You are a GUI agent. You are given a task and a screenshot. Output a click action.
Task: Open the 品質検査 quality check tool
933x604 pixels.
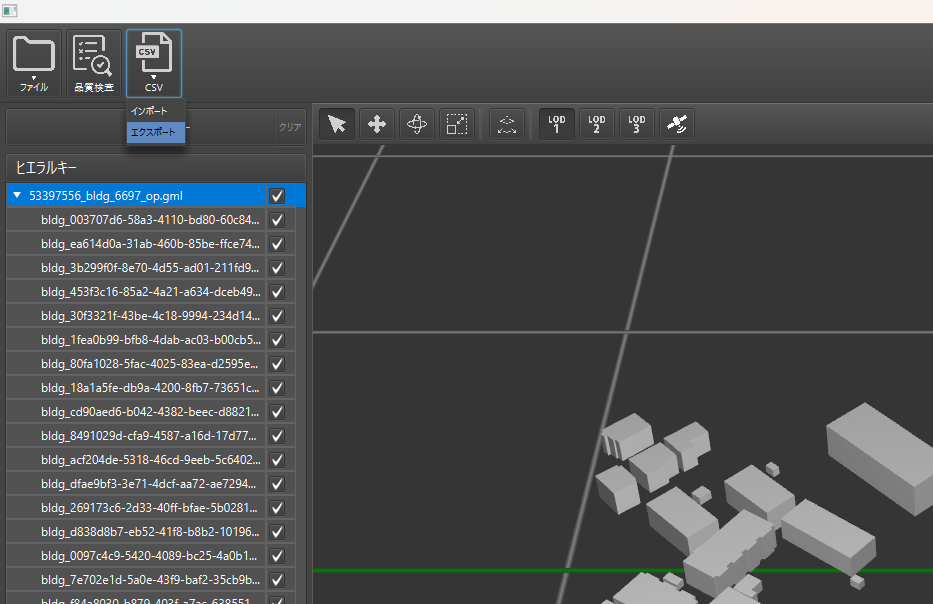point(93,63)
